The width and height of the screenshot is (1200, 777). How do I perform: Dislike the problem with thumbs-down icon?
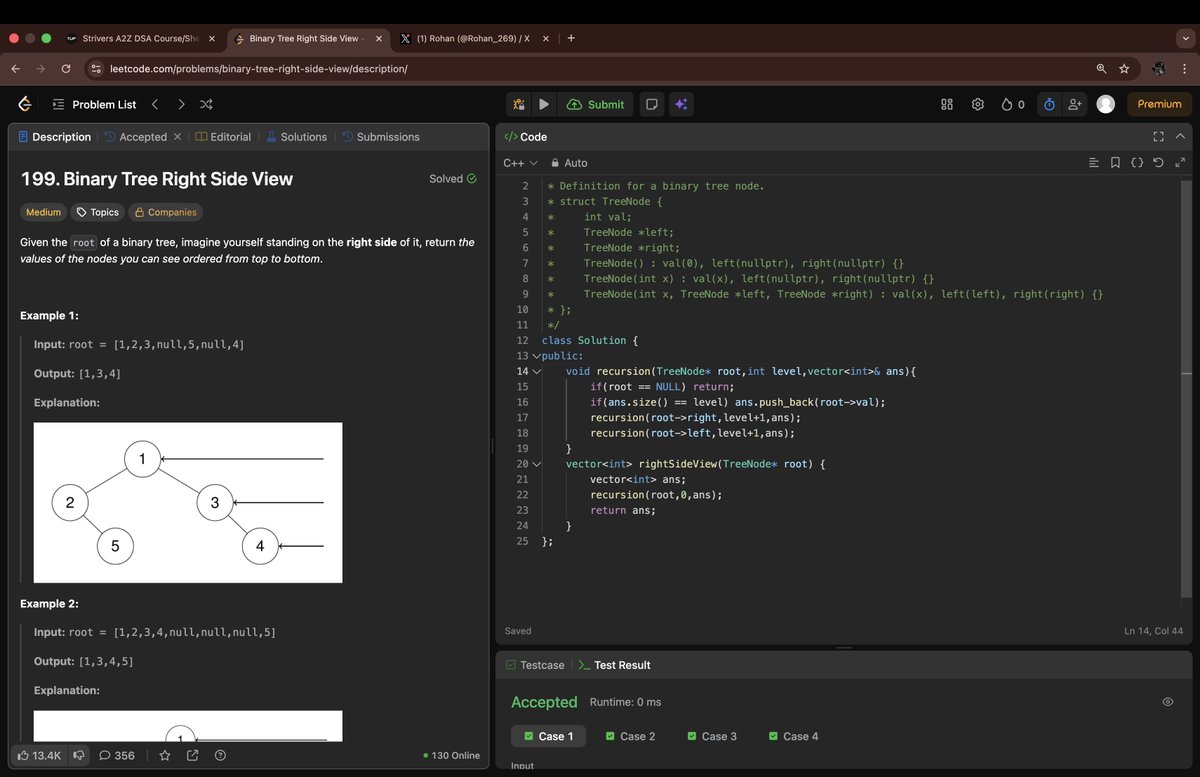tap(79, 755)
